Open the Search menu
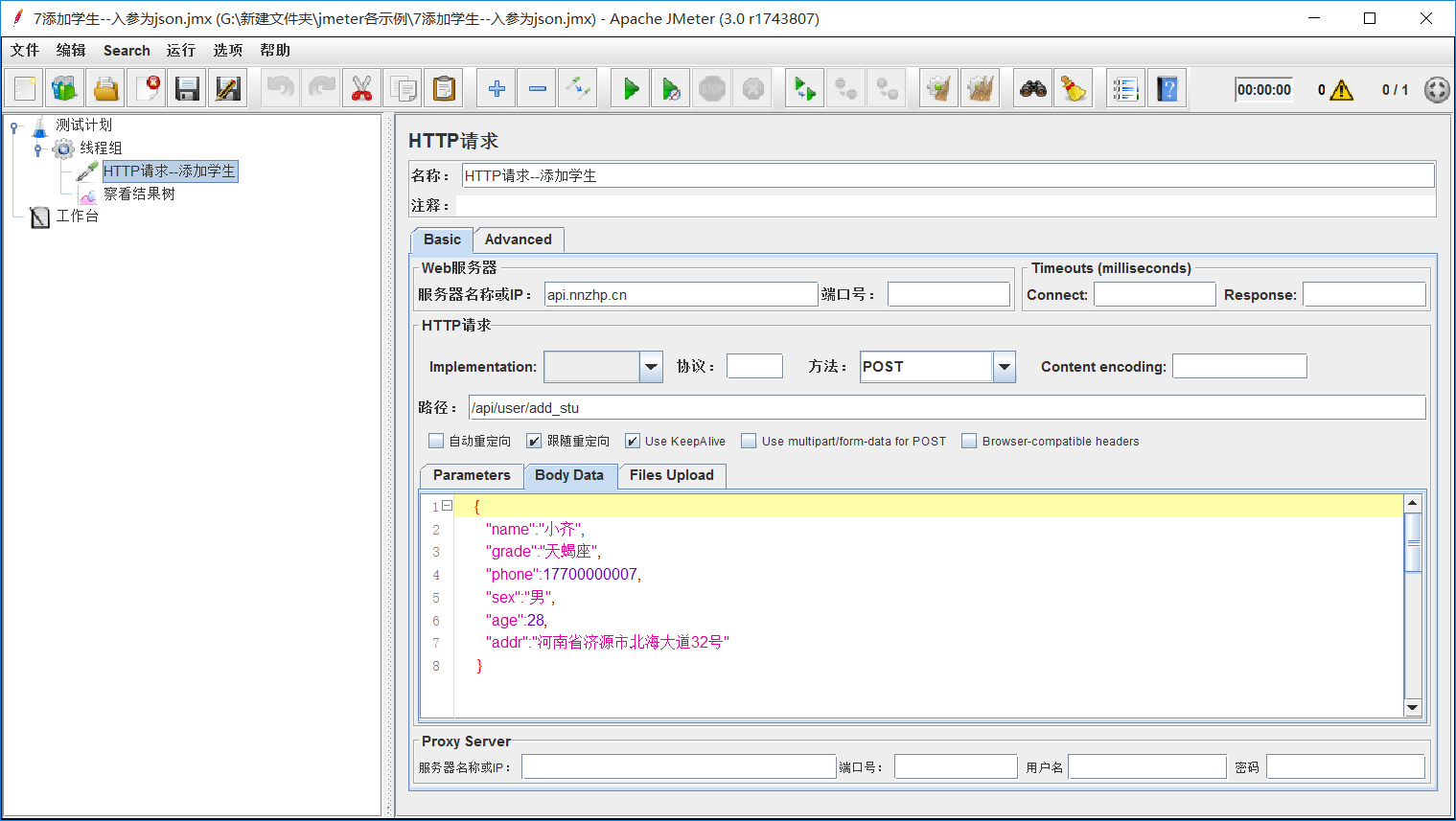The height and width of the screenshot is (821, 1456). pyautogui.click(x=127, y=50)
